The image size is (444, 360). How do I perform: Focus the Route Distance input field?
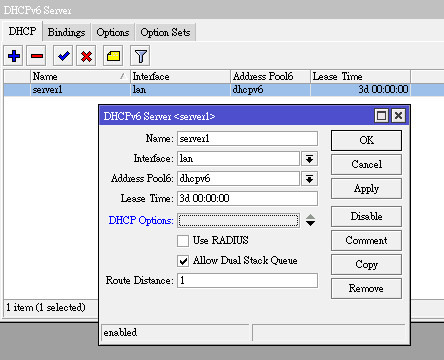[x=247, y=281]
